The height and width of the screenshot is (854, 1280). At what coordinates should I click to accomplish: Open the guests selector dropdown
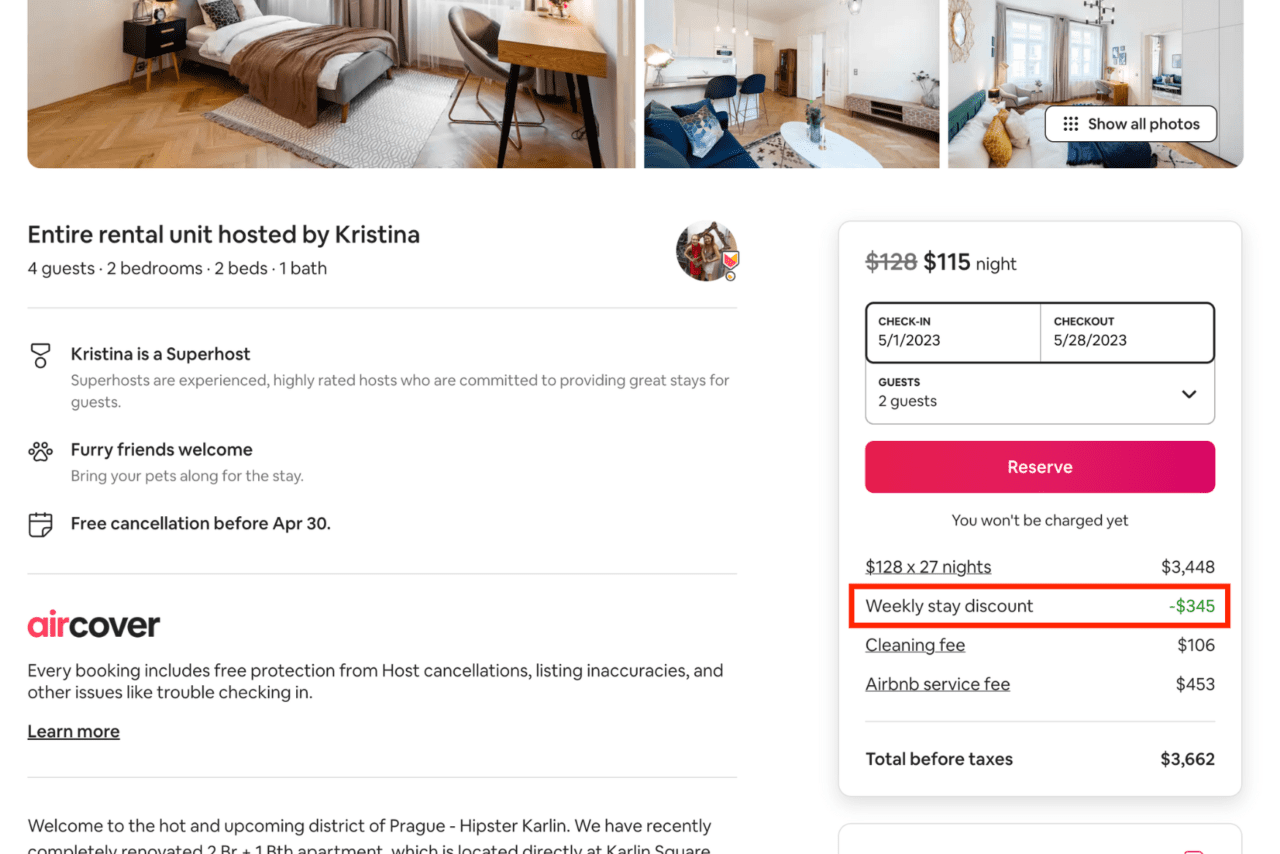(x=1190, y=393)
